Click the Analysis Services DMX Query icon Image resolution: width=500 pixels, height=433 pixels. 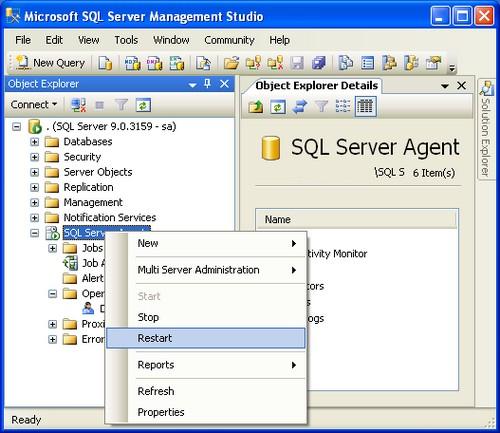154,63
